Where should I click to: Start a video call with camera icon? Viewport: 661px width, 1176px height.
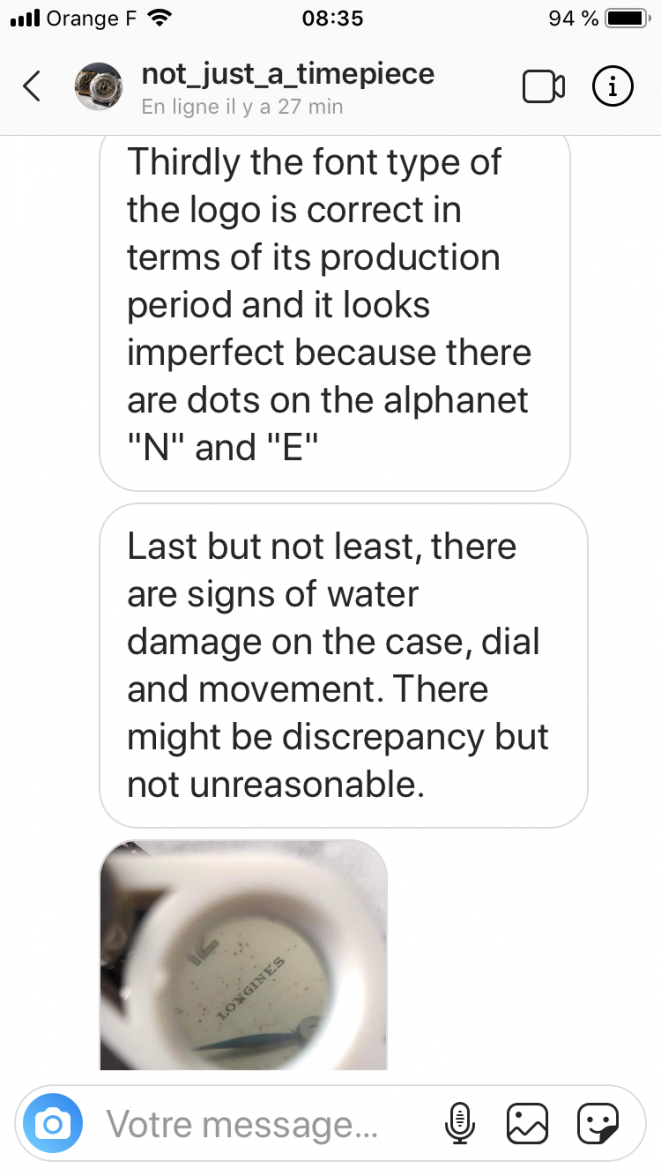tap(543, 87)
